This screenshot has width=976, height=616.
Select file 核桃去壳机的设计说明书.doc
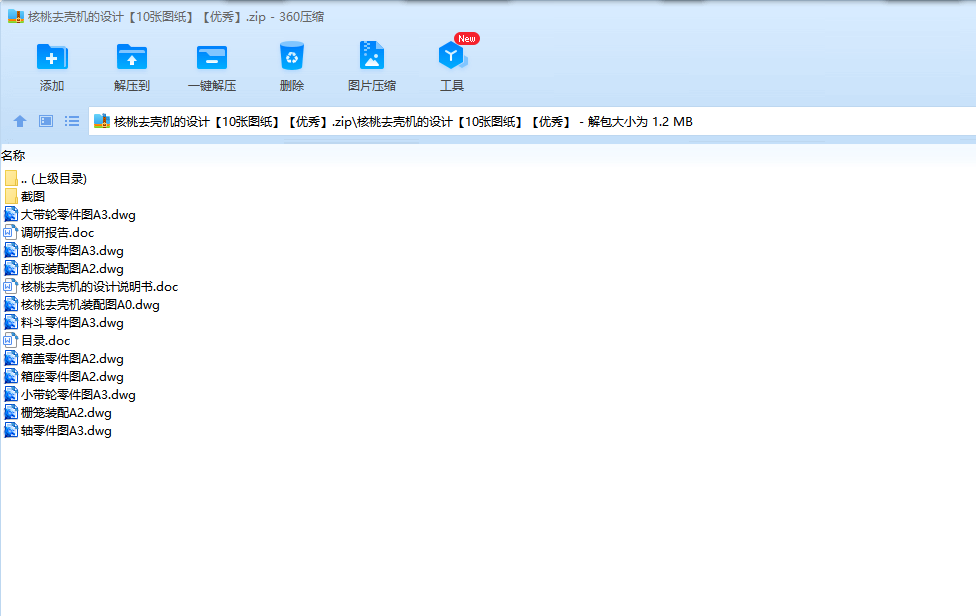click(91, 287)
